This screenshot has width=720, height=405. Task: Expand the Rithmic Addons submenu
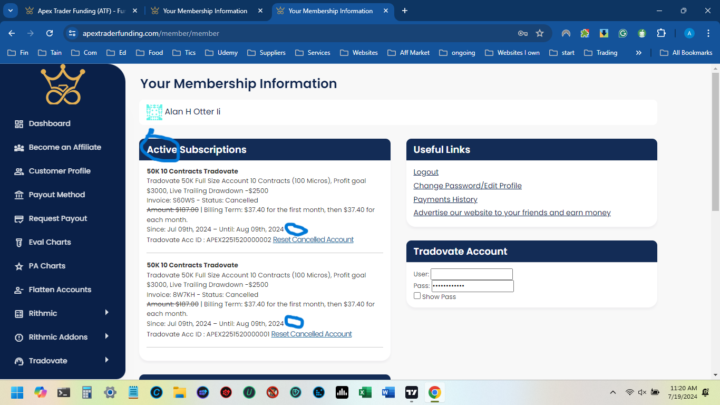coord(106,337)
